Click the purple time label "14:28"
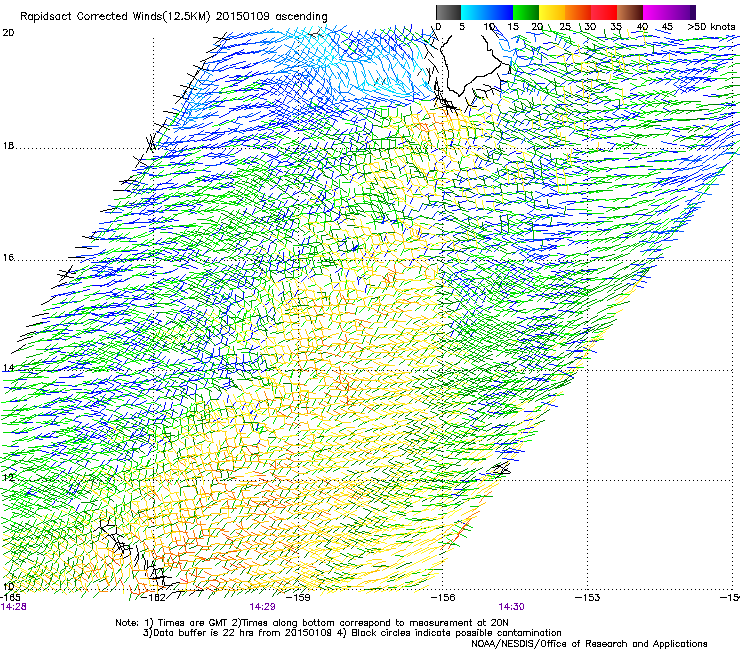The image size is (740, 650). point(14,607)
